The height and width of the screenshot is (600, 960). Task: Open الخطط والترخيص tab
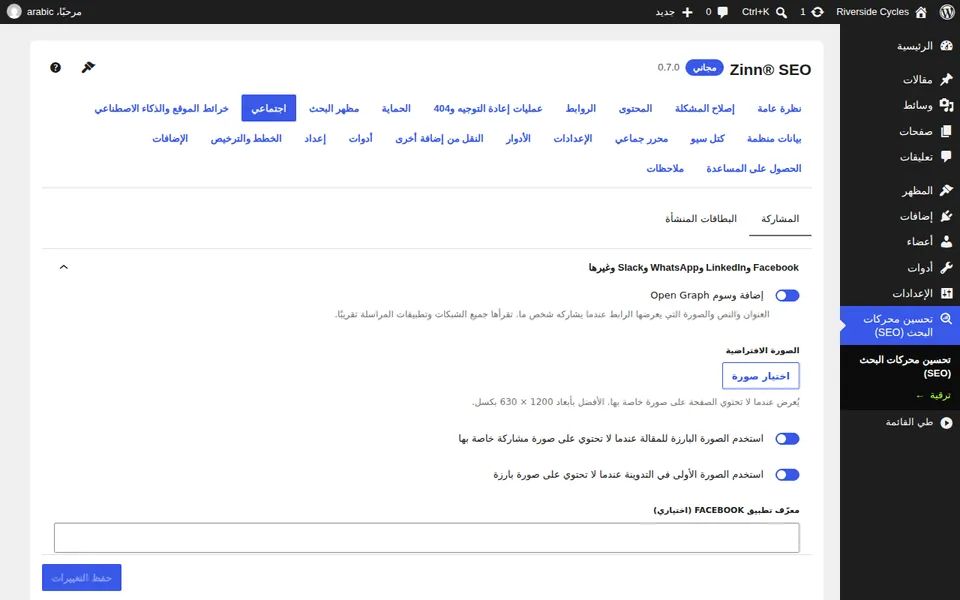tap(246, 138)
